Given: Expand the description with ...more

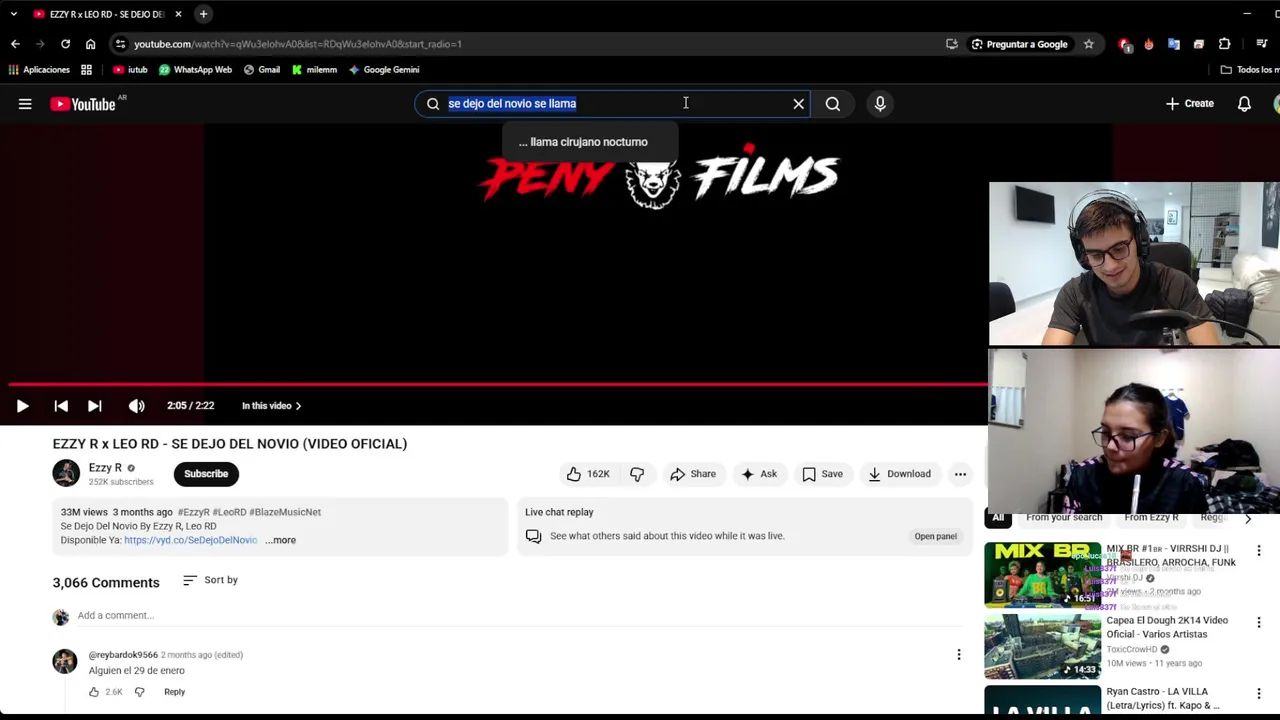Looking at the screenshot, I should tap(281, 540).
